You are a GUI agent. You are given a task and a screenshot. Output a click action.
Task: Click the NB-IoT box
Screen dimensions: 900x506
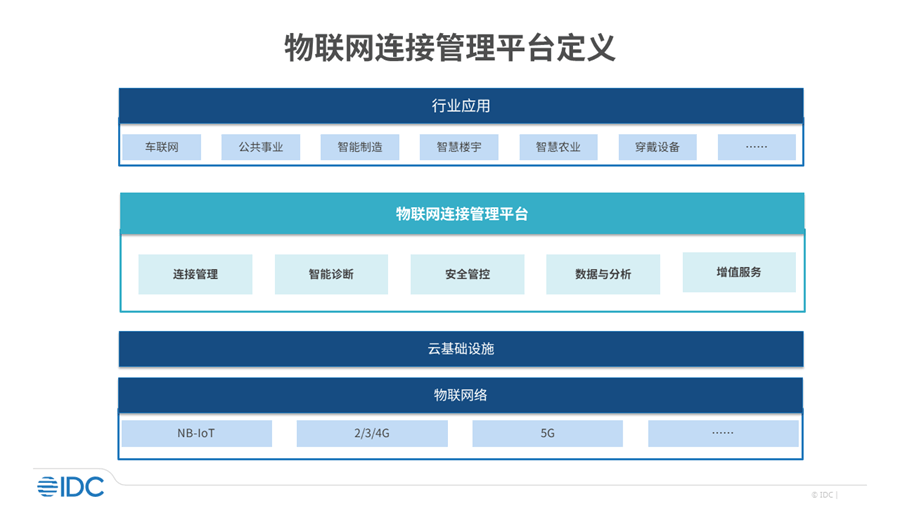pos(196,434)
